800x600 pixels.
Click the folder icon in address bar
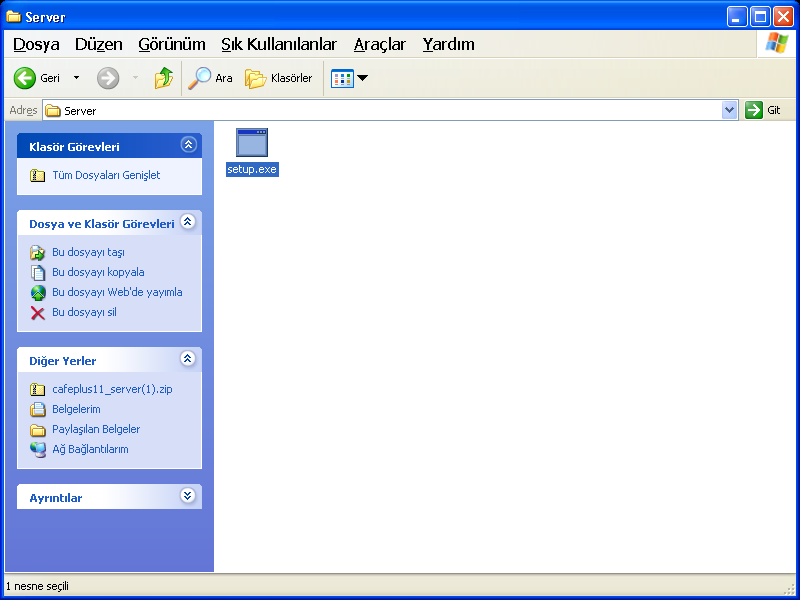tap(53, 111)
